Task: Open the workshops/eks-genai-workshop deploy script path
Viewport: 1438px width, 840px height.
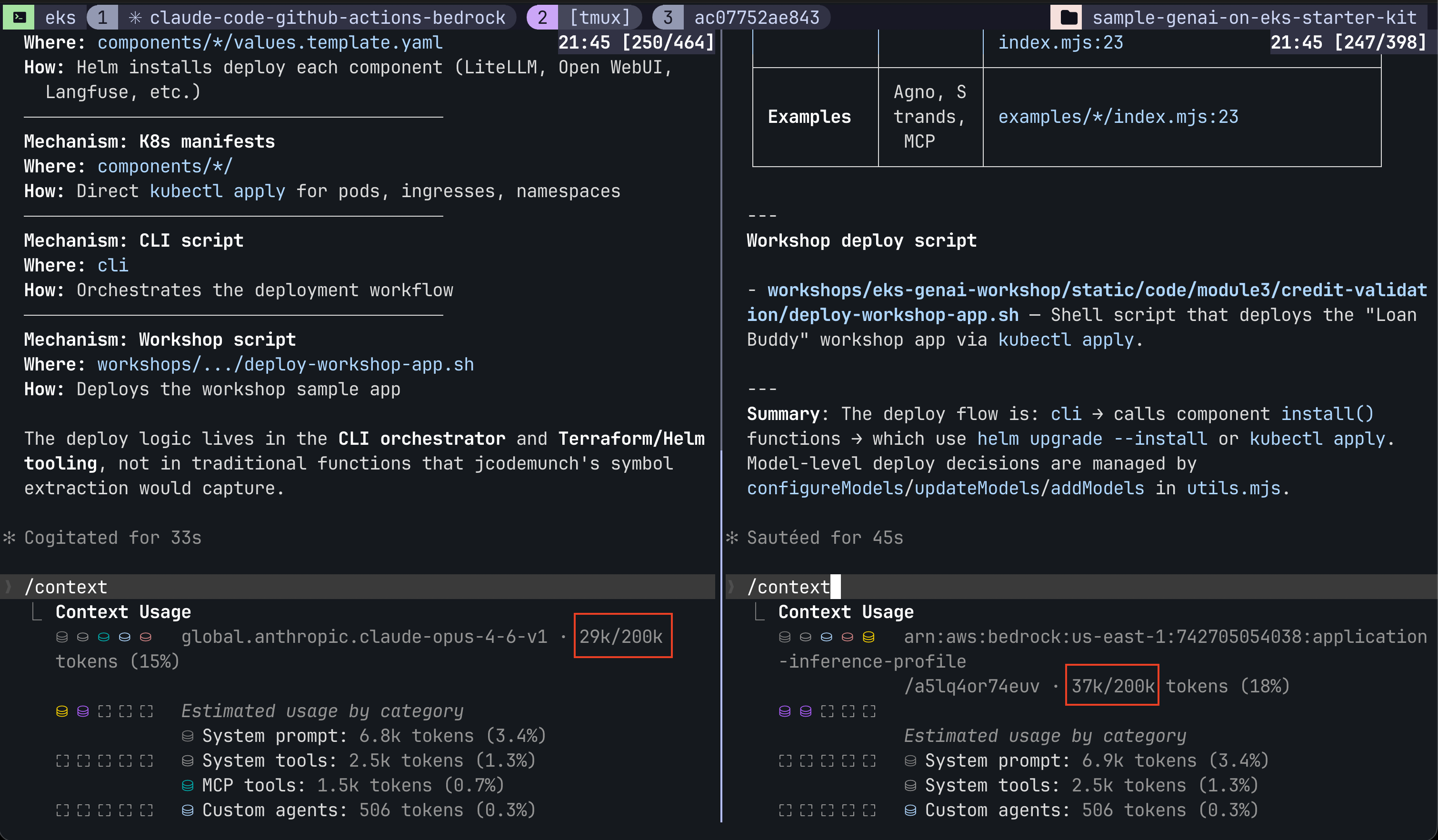Action: (x=1087, y=302)
